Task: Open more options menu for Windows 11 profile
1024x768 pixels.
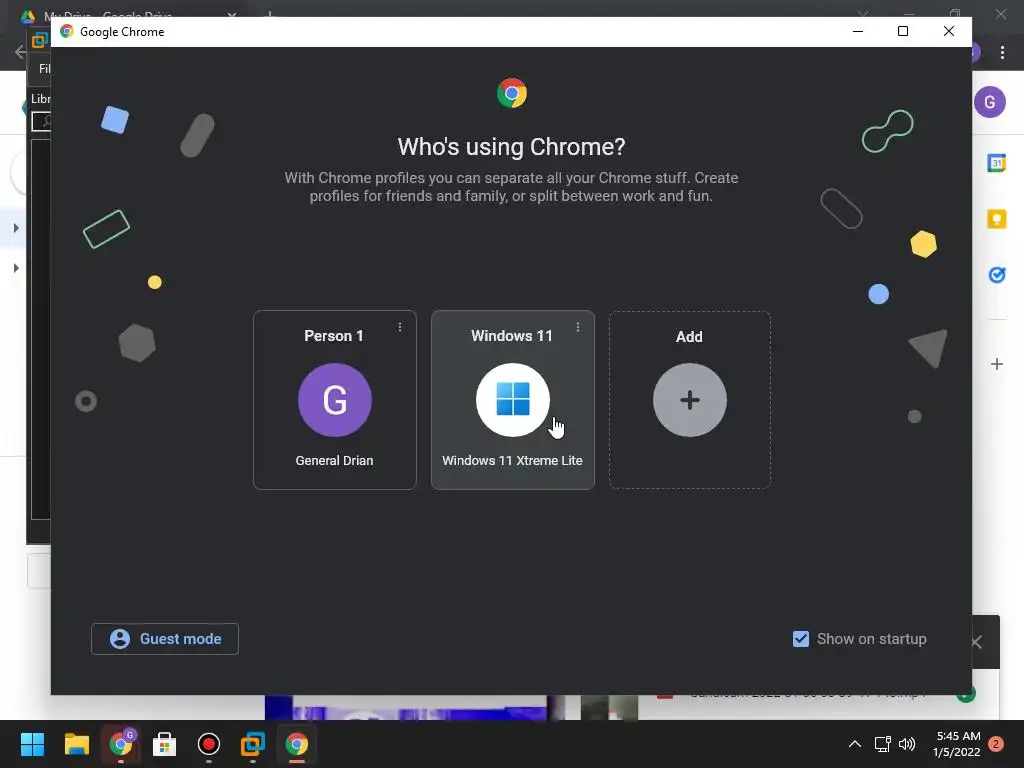Action: [578, 327]
